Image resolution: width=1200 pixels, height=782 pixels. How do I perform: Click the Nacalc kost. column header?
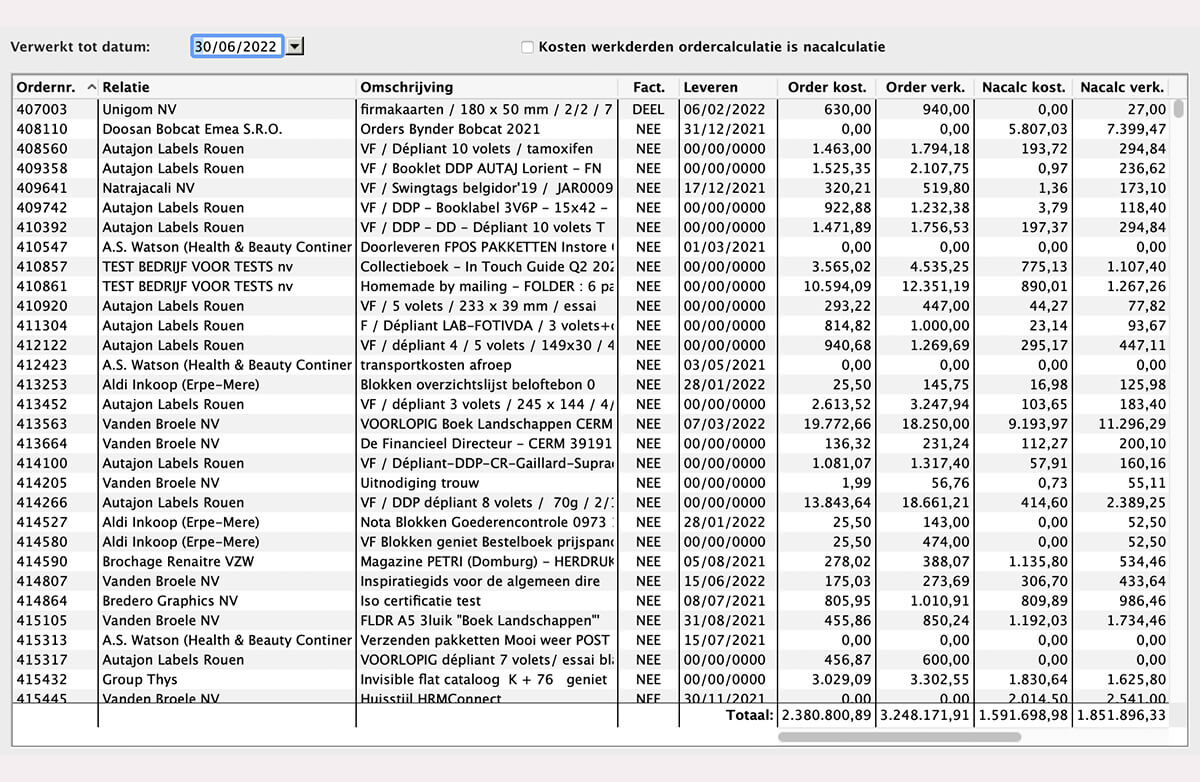click(1023, 87)
